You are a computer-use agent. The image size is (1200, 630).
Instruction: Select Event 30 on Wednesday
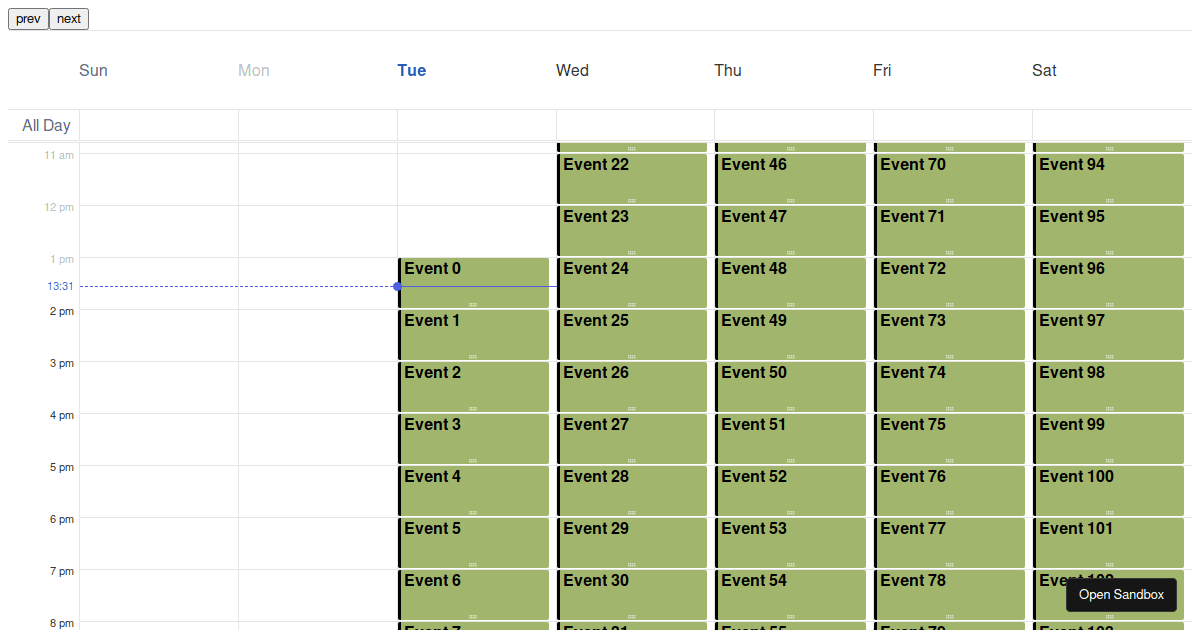633,594
